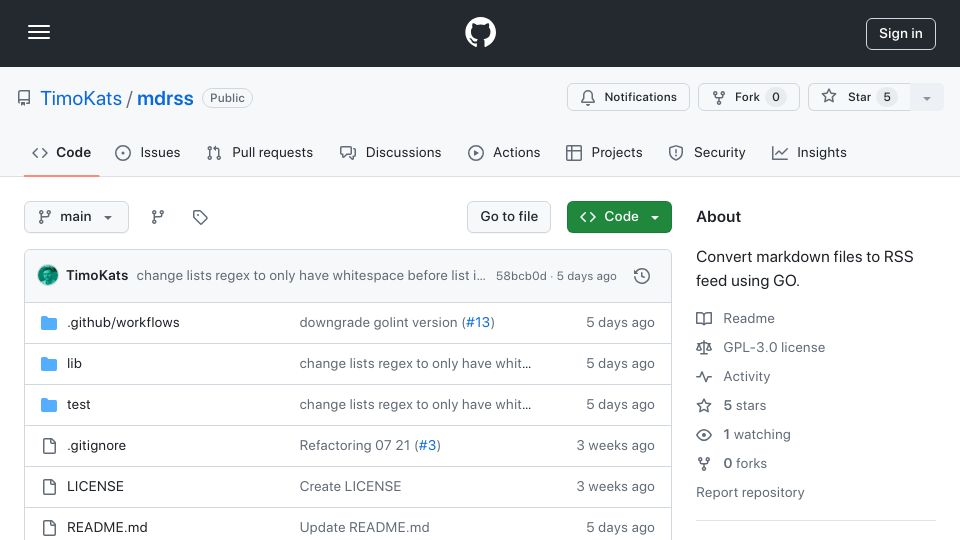Open the lib folder
This screenshot has width=960, height=540.
(74, 364)
